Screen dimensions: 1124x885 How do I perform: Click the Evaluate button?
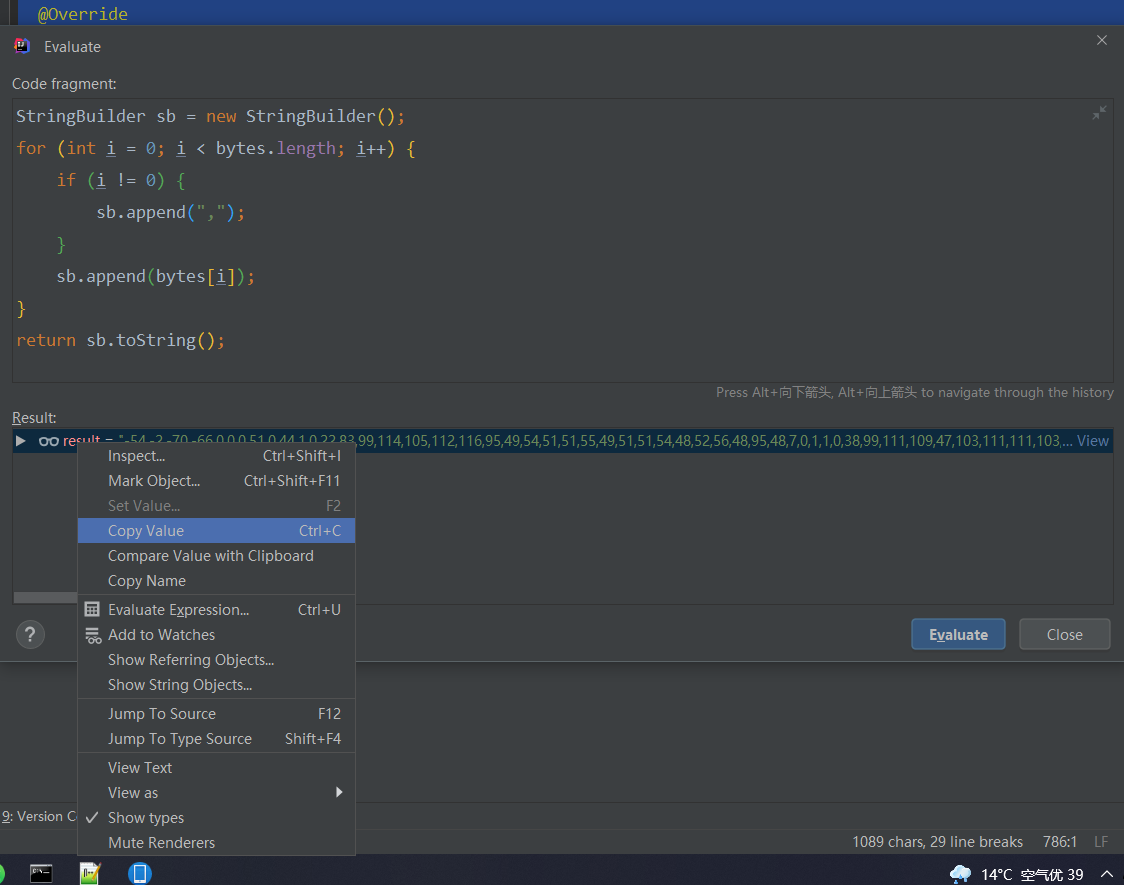pos(958,634)
